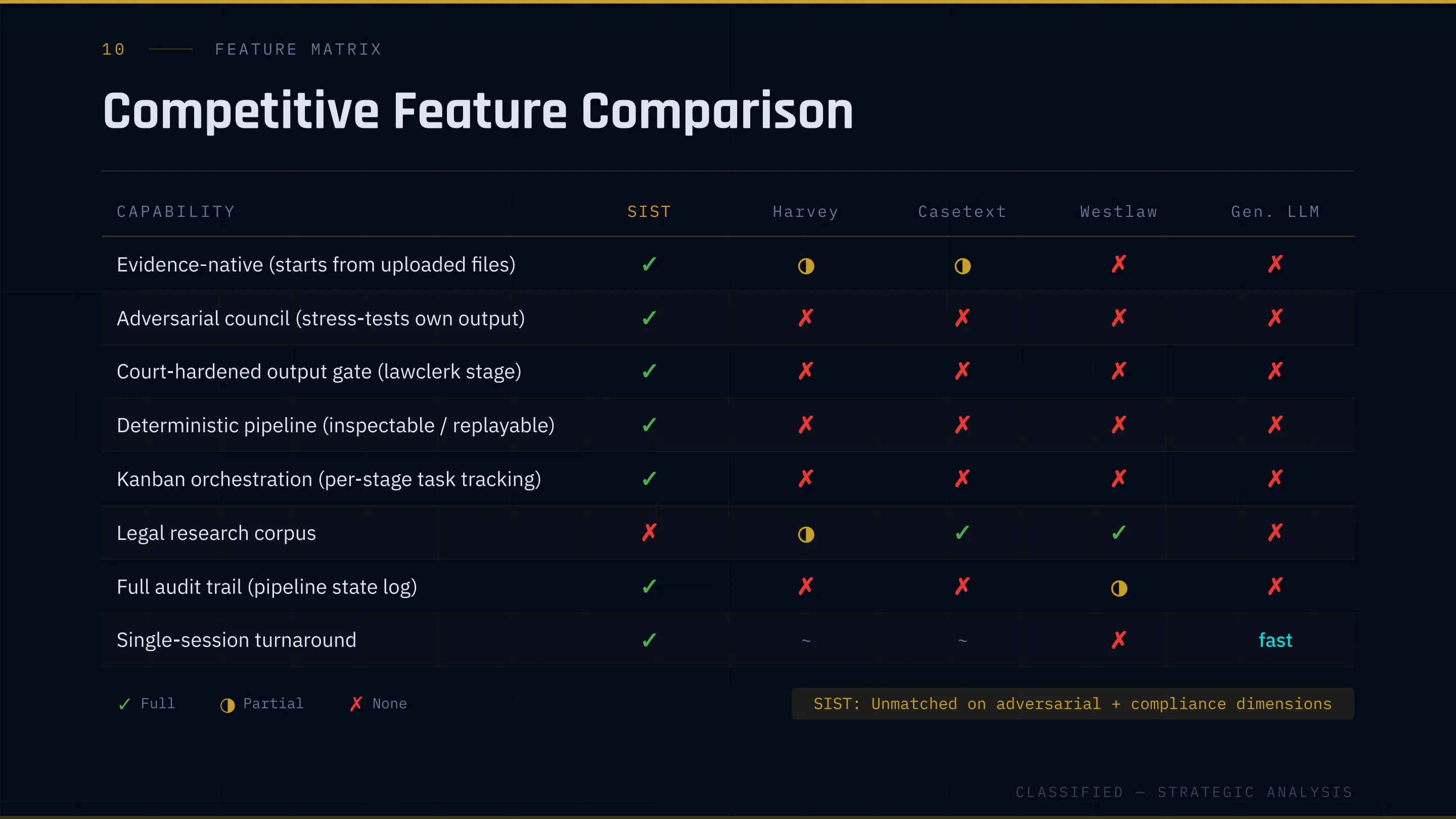1456x819 pixels.
Task: Click the green Full legend checkmark
Action: pos(124,704)
